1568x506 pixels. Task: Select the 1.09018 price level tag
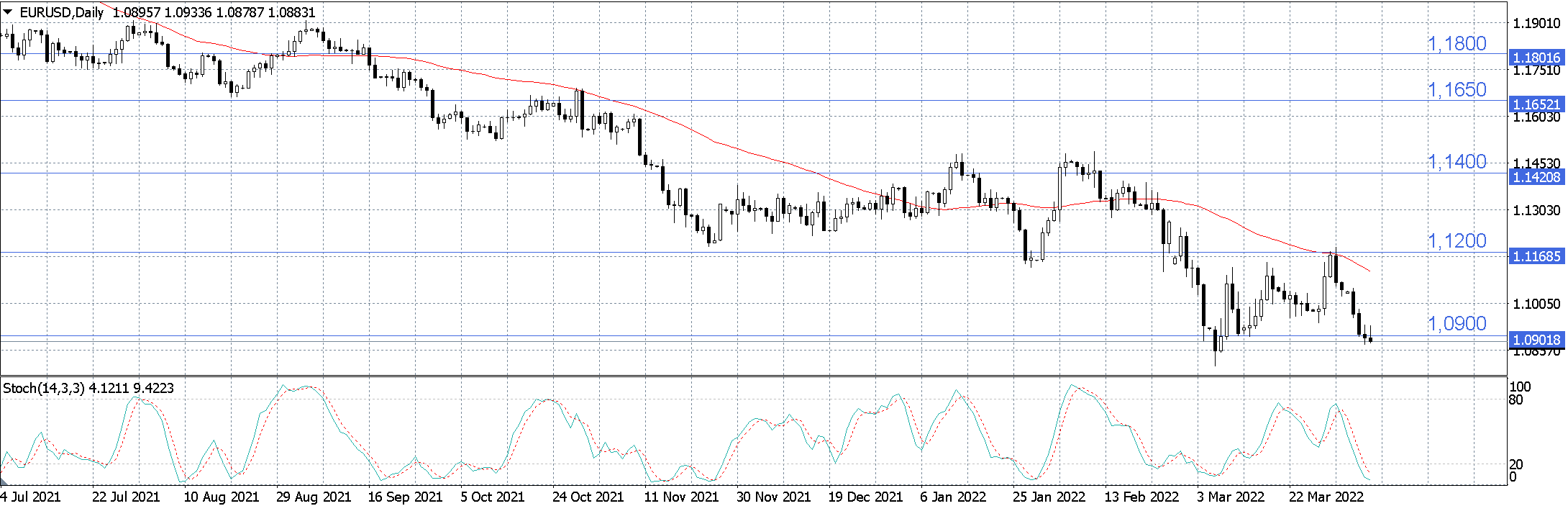tap(1537, 340)
